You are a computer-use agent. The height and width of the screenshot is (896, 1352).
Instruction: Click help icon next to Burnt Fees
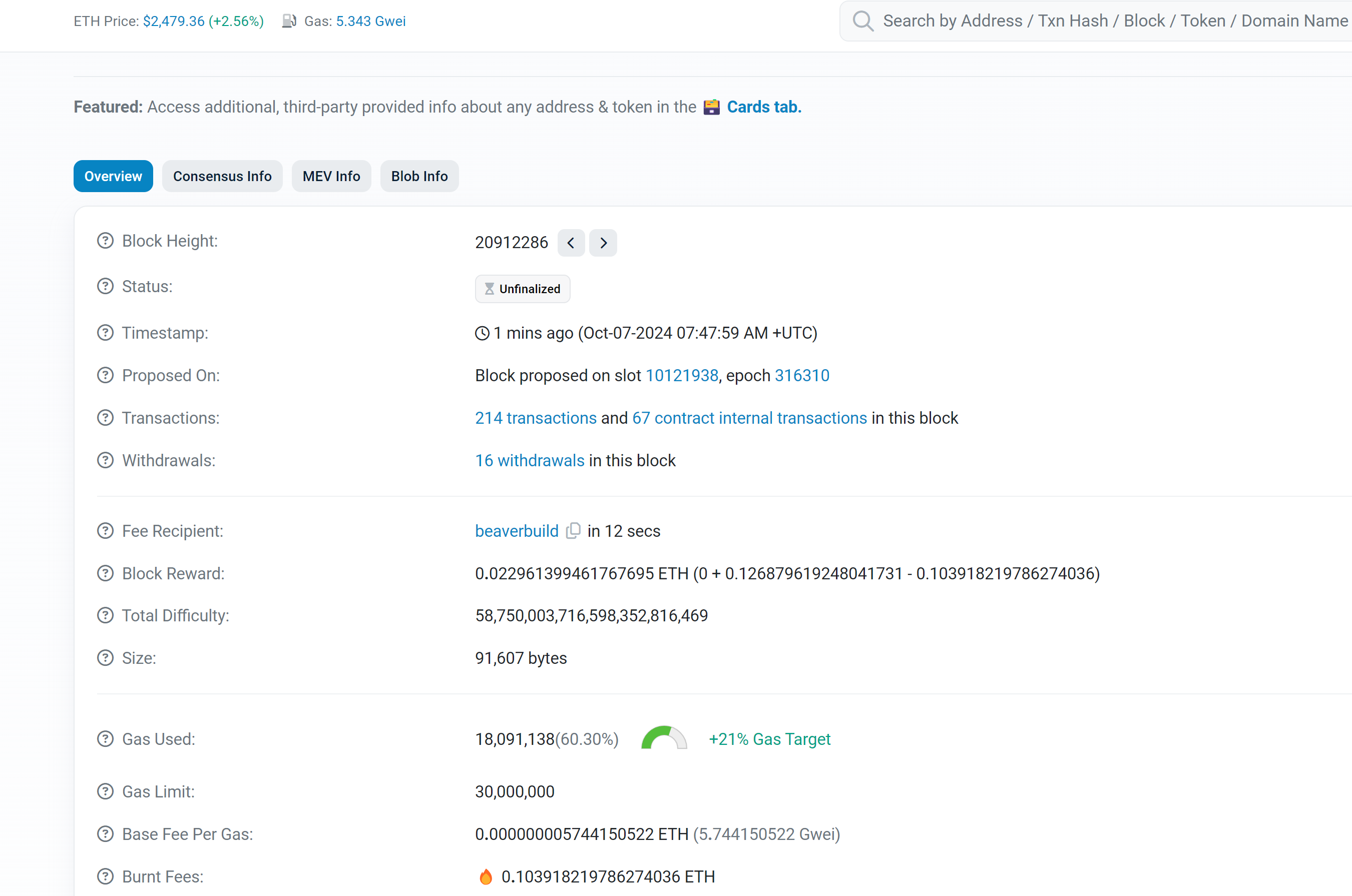(x=105, y=876)
